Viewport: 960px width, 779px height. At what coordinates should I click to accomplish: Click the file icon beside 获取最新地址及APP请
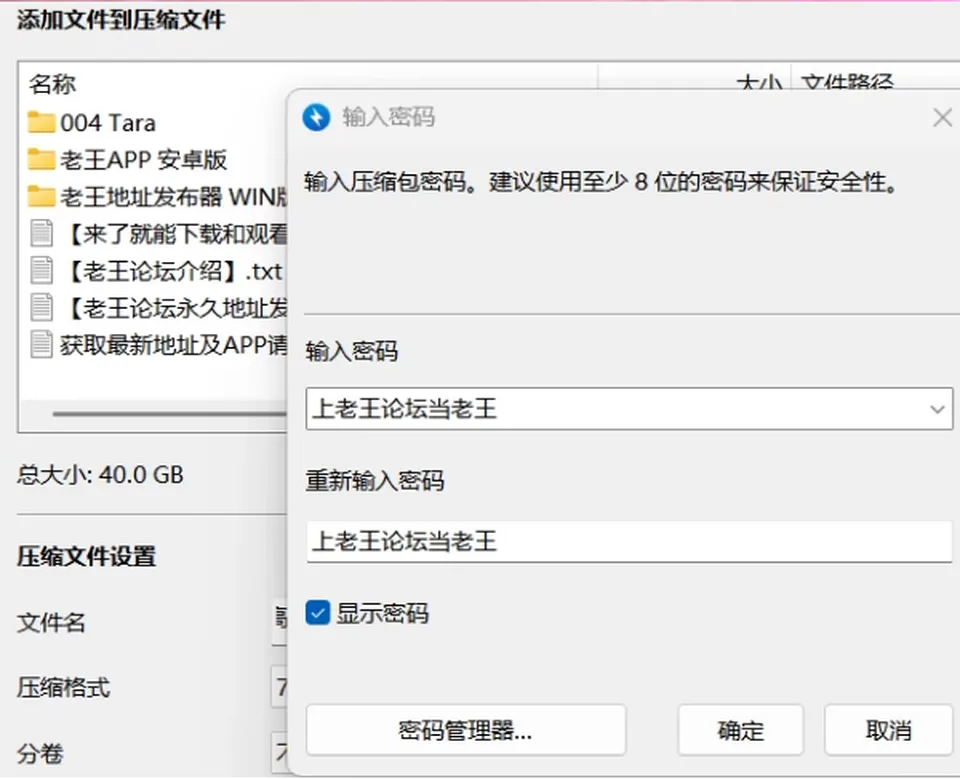tap(42, 344)
